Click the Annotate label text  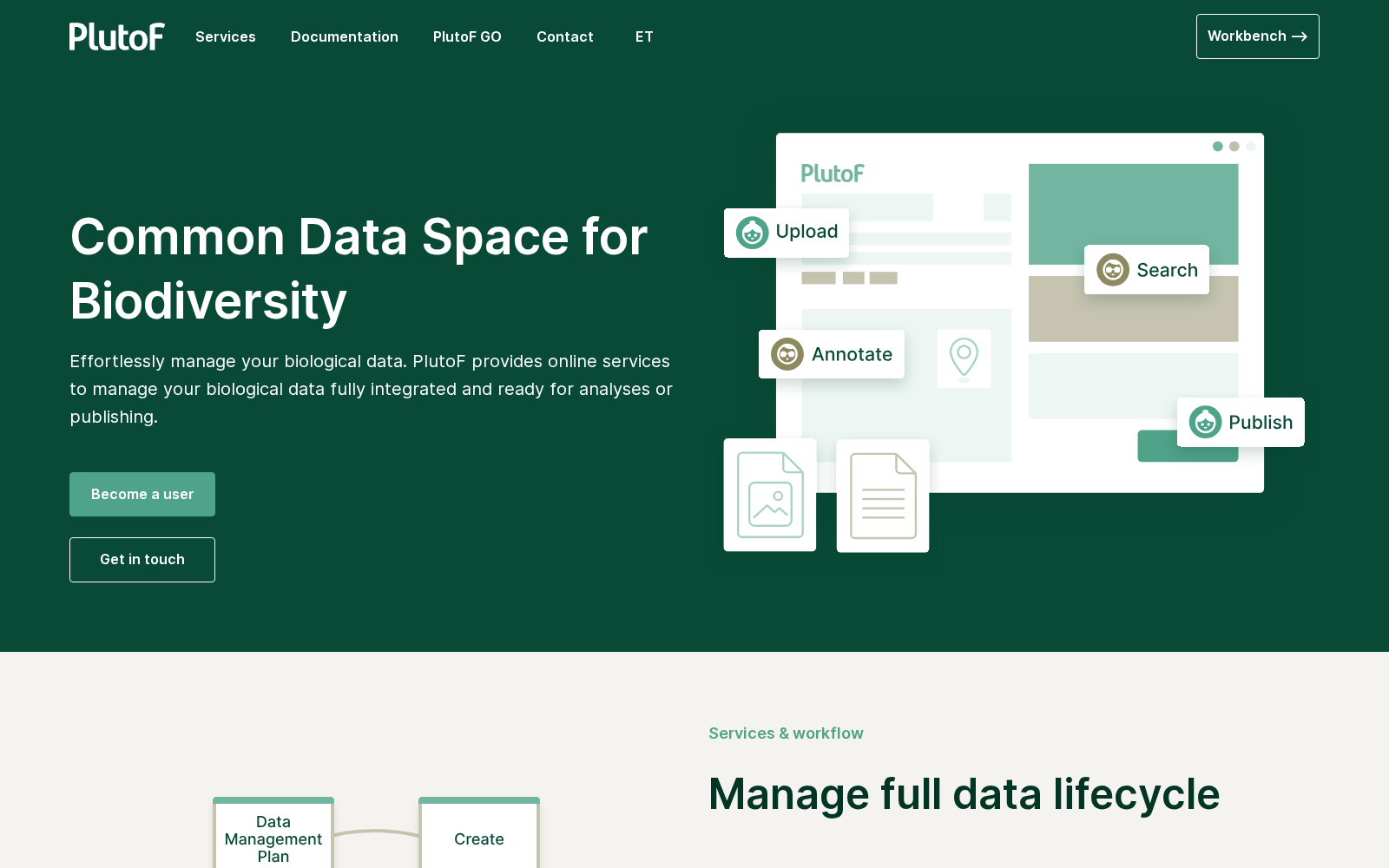point(852,354)
